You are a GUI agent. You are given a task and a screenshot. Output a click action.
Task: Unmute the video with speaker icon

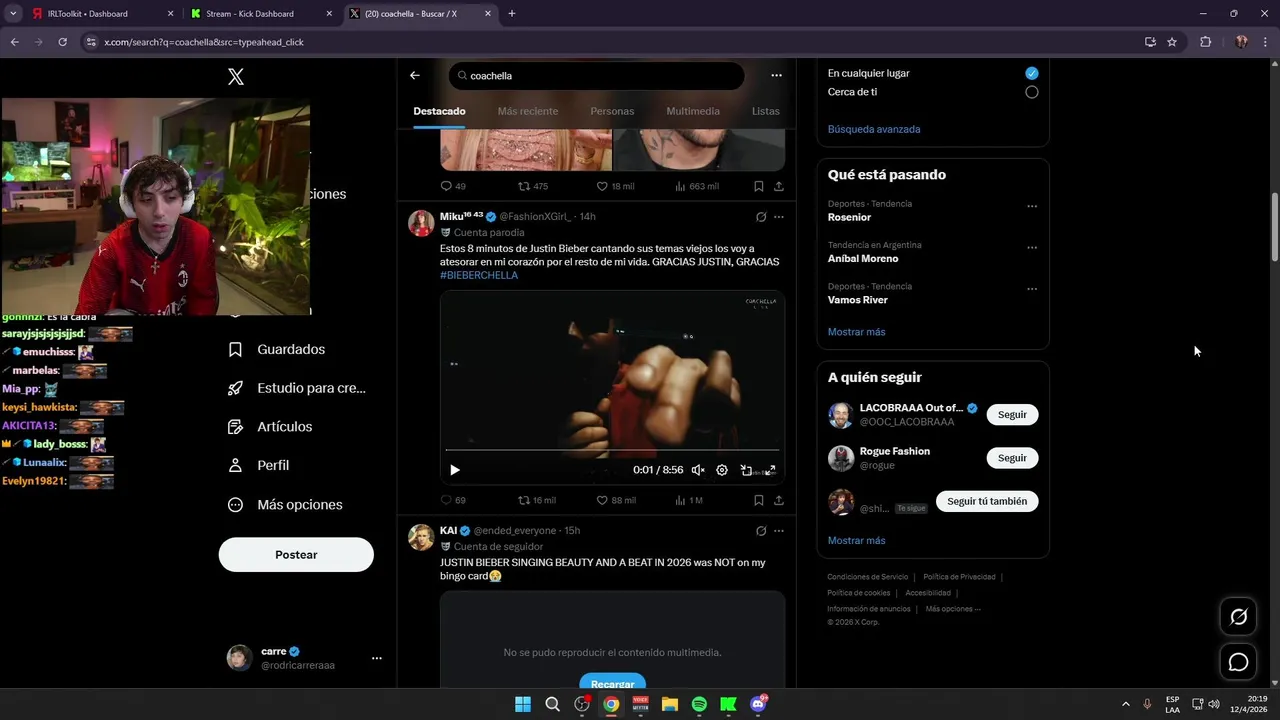click(698, 470)
